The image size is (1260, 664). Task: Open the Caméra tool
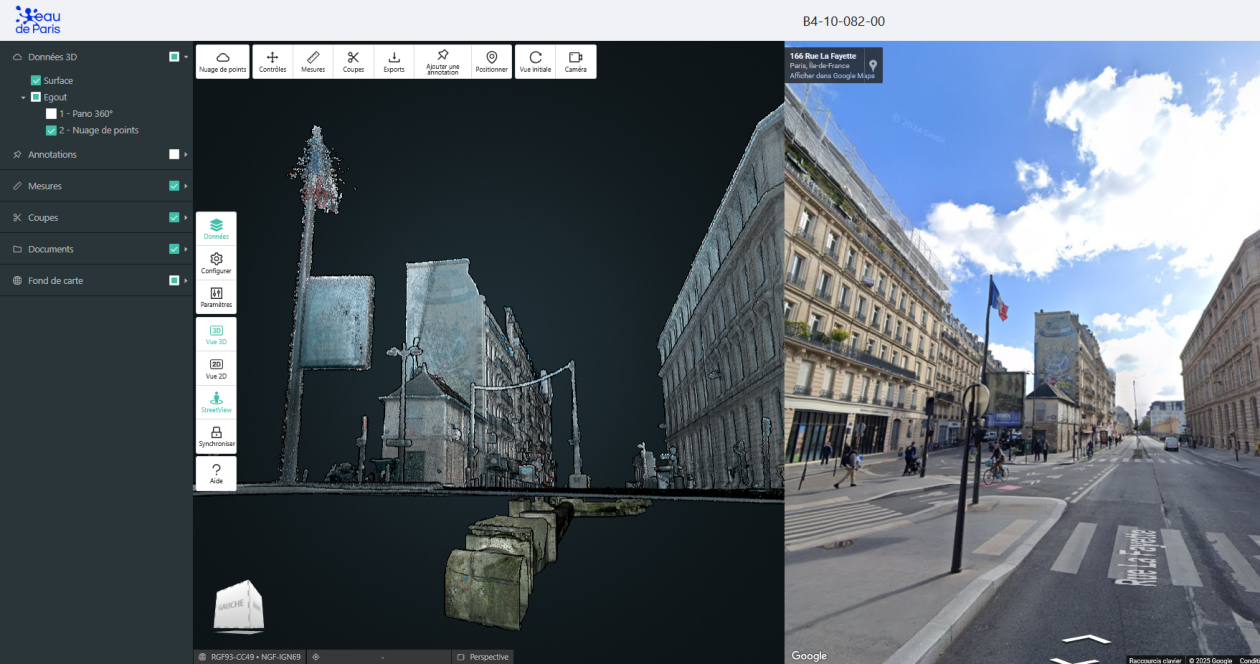pyautogui.click(x=575, y=62)
